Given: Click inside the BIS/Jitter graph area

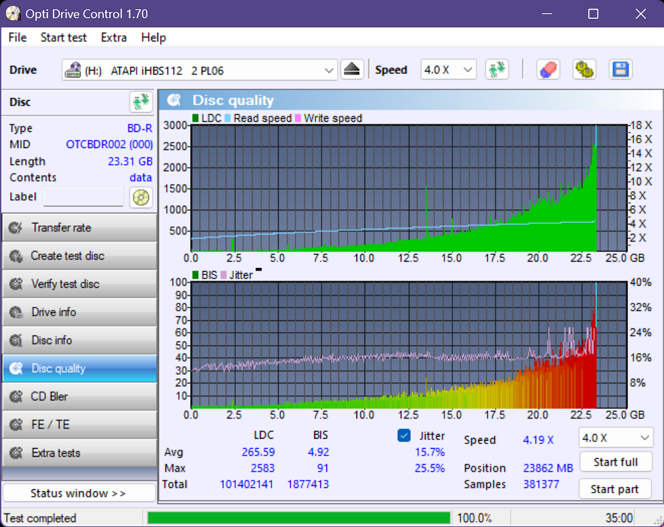Looking at the screenshot, I should [409, 345].
